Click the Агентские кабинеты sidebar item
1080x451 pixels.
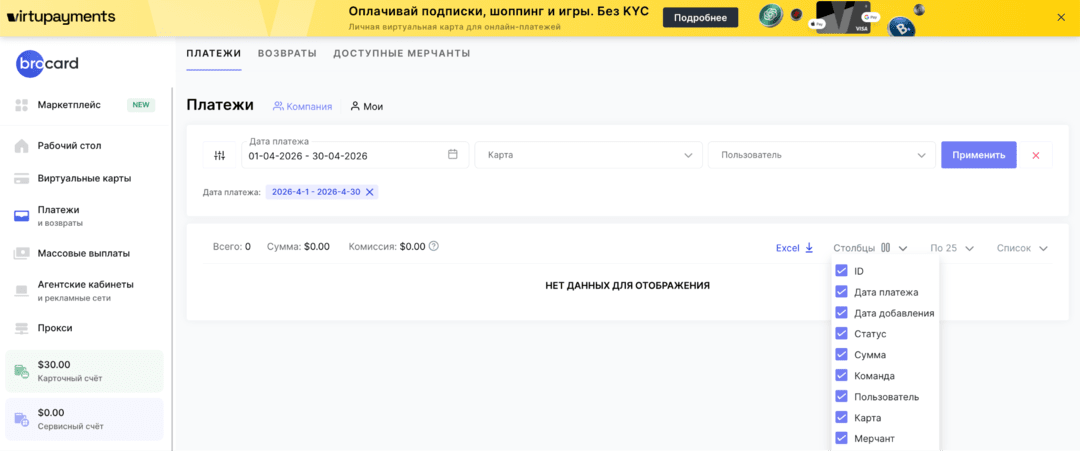[85, 291]
